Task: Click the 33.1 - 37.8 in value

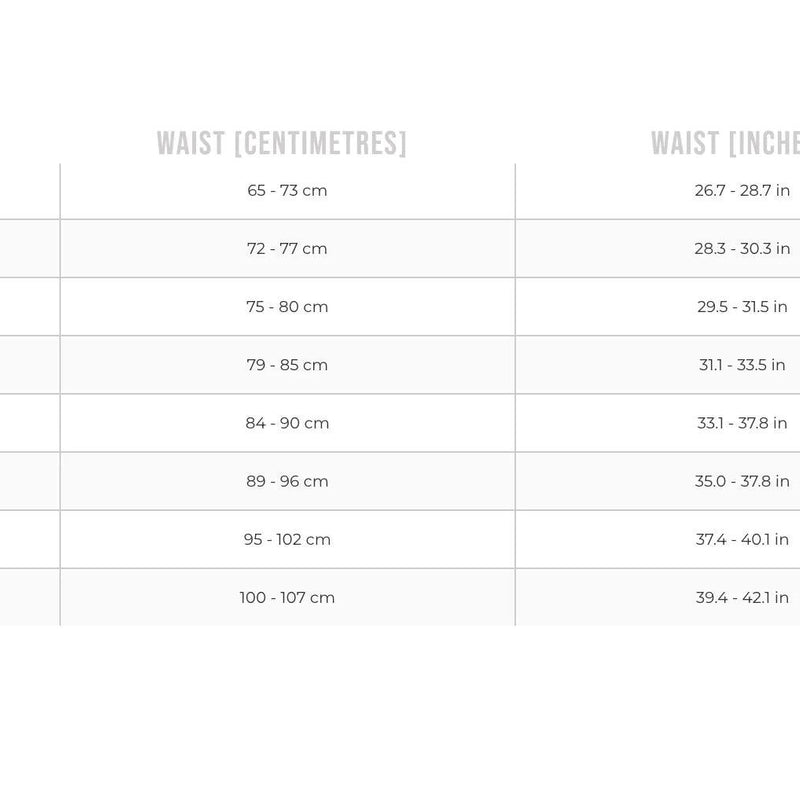Action: click(x=742, y=423)
